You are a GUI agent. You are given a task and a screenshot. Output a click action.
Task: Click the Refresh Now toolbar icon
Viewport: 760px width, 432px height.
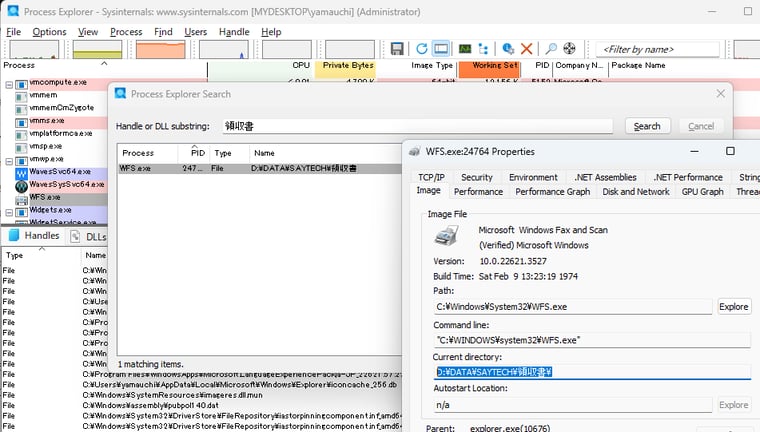pos(422,49)
